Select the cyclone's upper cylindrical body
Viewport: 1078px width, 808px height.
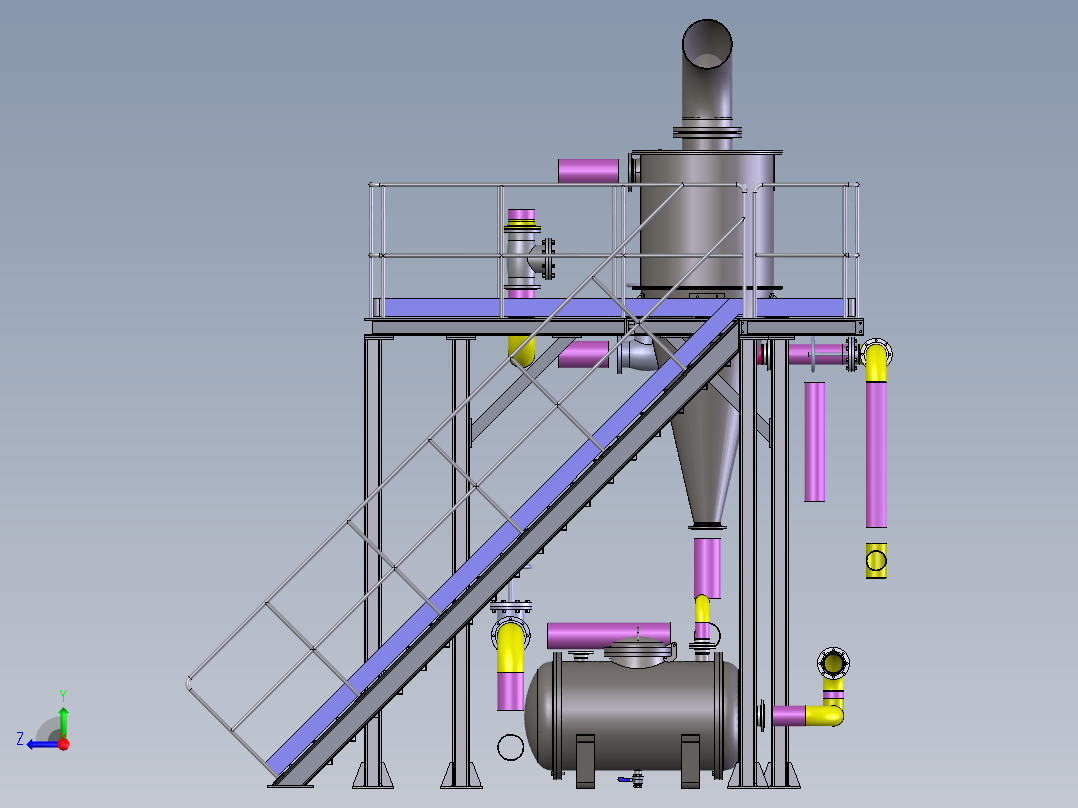coord(707,220)
